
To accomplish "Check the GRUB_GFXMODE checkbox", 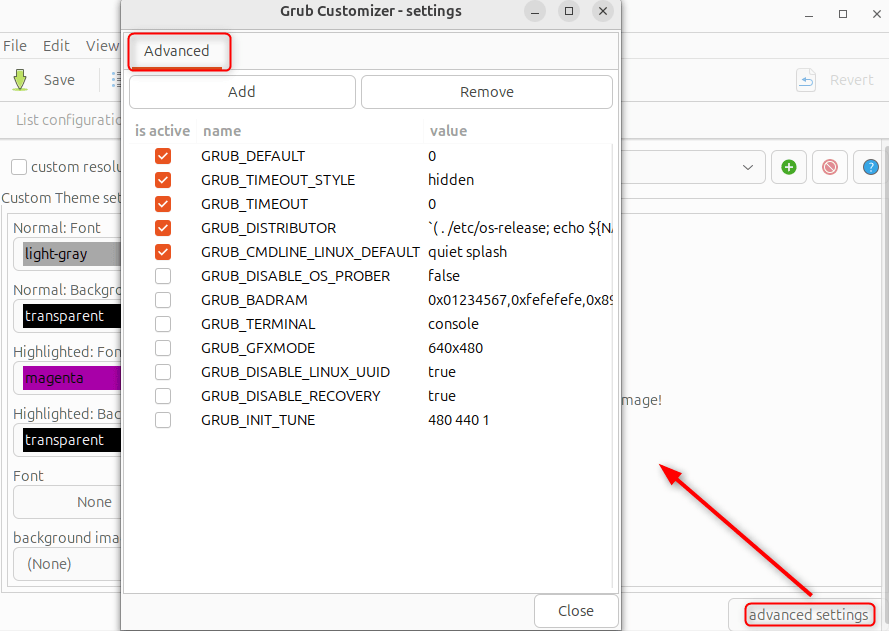I will click(163, 348).
